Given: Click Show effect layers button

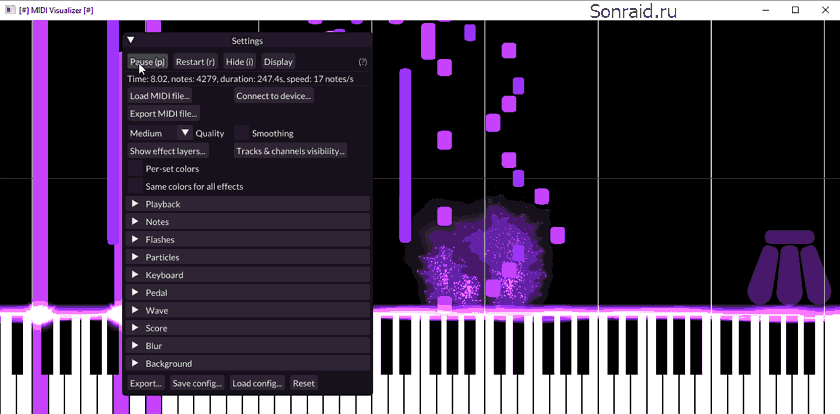Looking at the screenshot, I should tap(168, 151).
